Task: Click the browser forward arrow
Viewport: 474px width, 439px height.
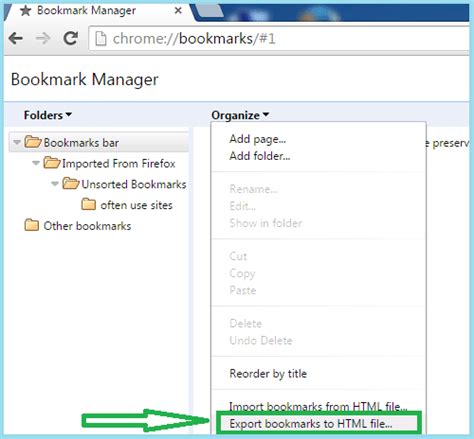Action: pyautogui.click(x=43, y=39)
